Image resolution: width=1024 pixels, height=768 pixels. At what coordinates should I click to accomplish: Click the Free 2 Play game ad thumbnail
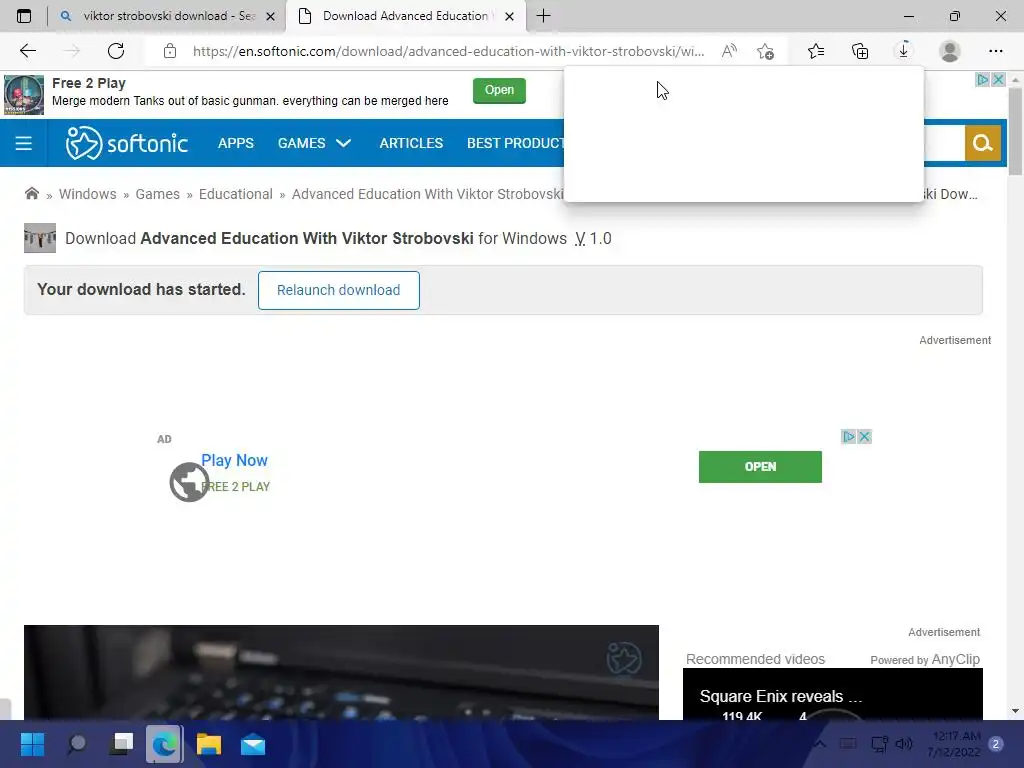click(24, 95)
